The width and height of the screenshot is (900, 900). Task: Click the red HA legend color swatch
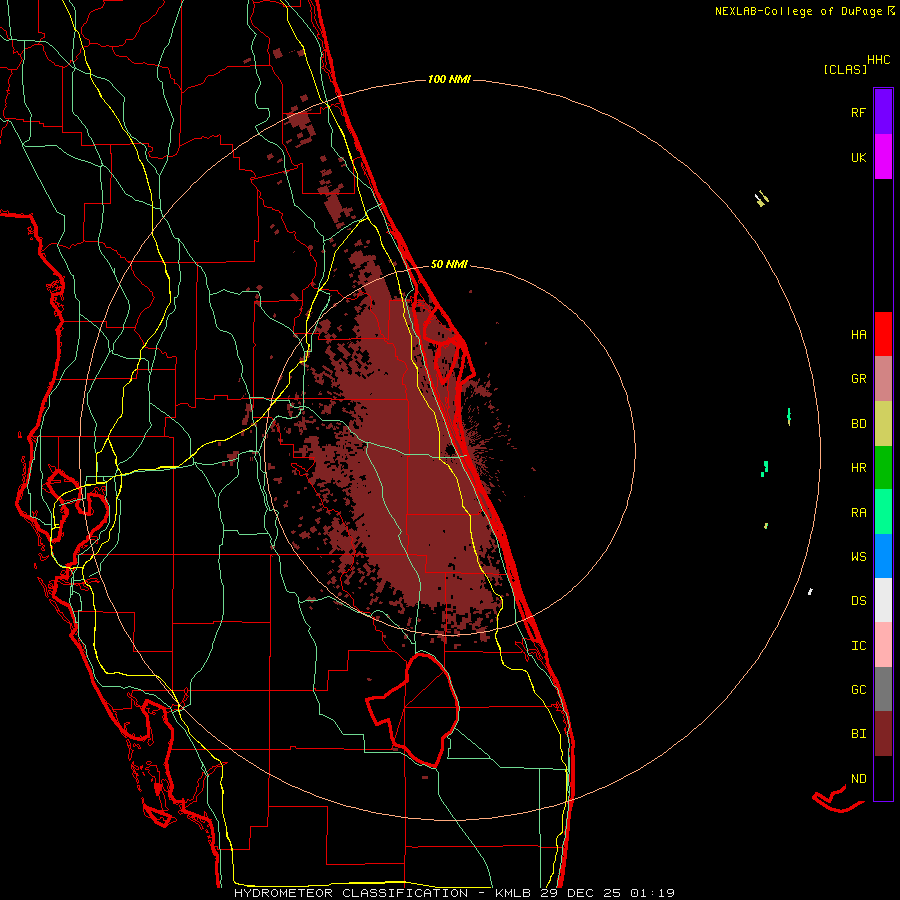tap(883, 334)
